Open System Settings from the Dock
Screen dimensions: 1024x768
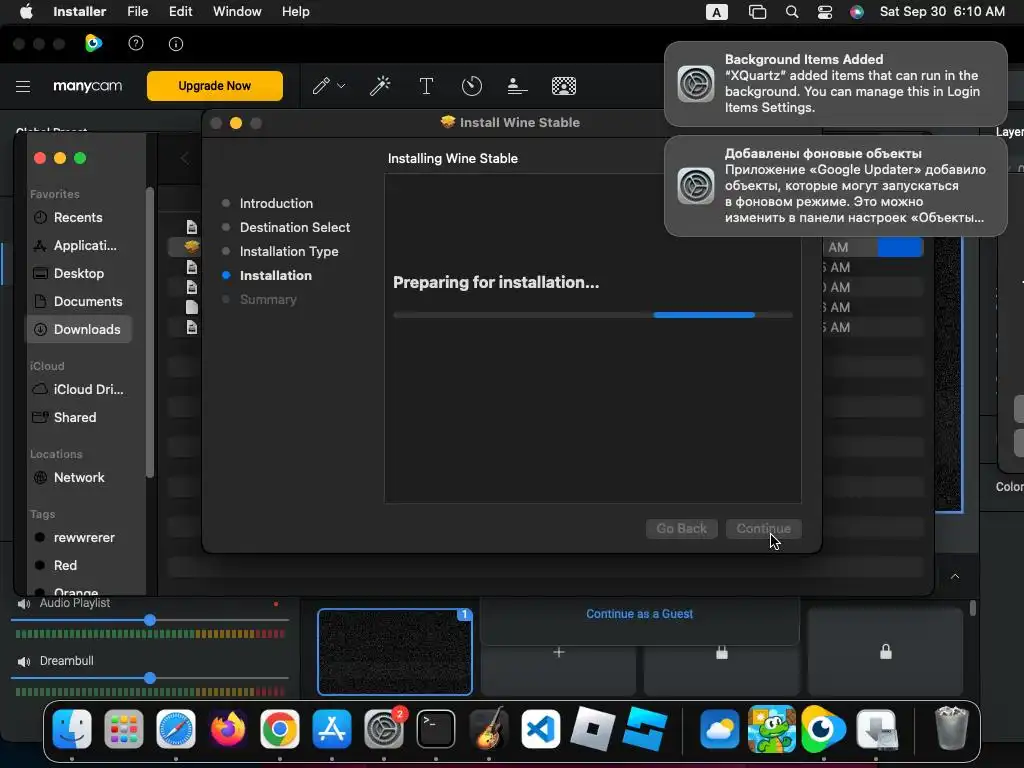tap(384, 729)
